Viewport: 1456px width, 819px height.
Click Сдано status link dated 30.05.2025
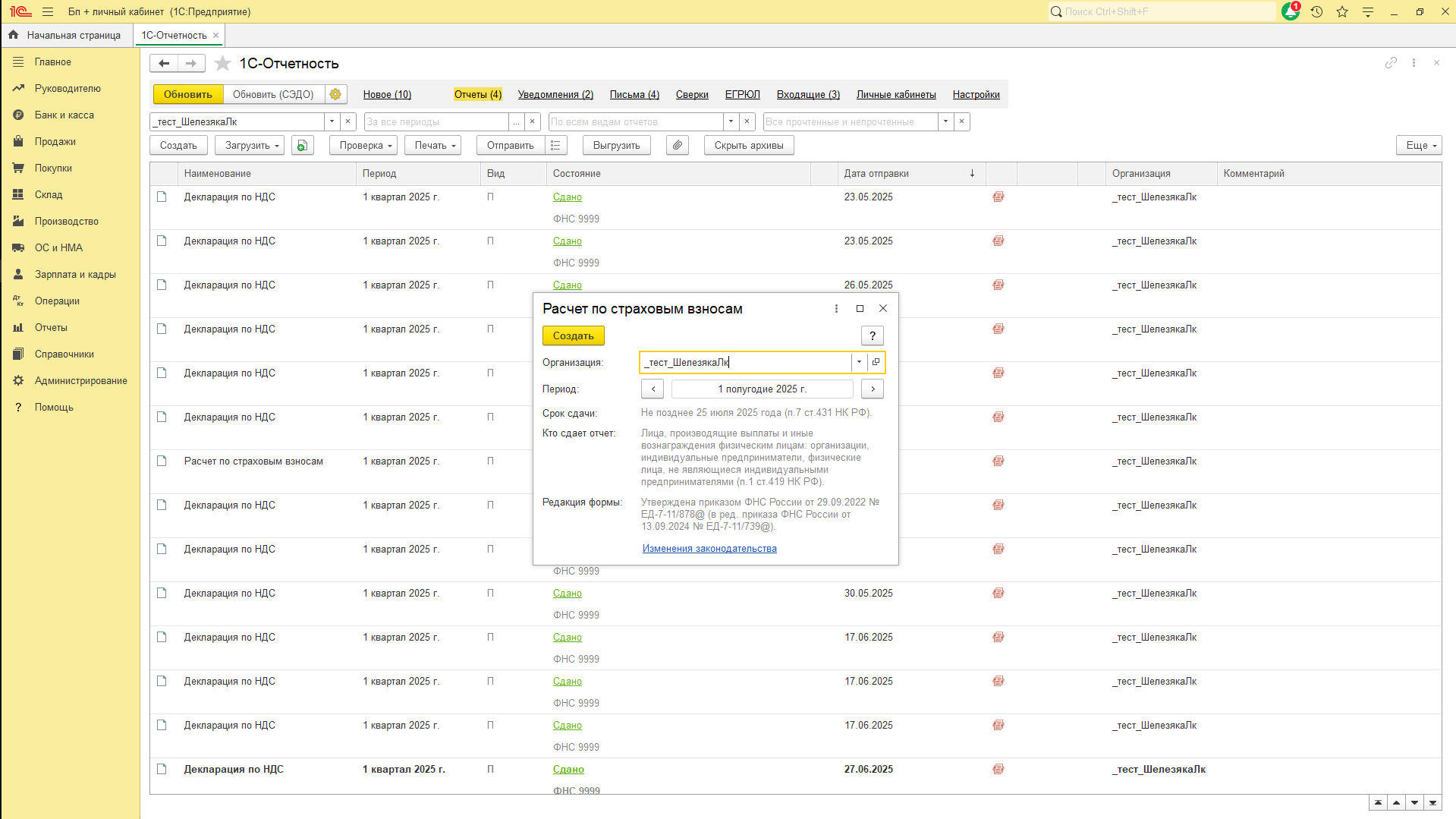pos(568,593)
